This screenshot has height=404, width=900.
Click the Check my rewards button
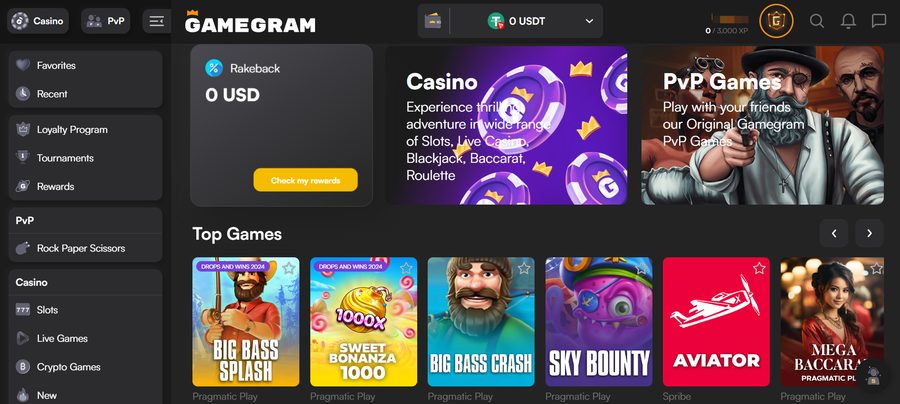pyautogui.click(x=305, y=180)
